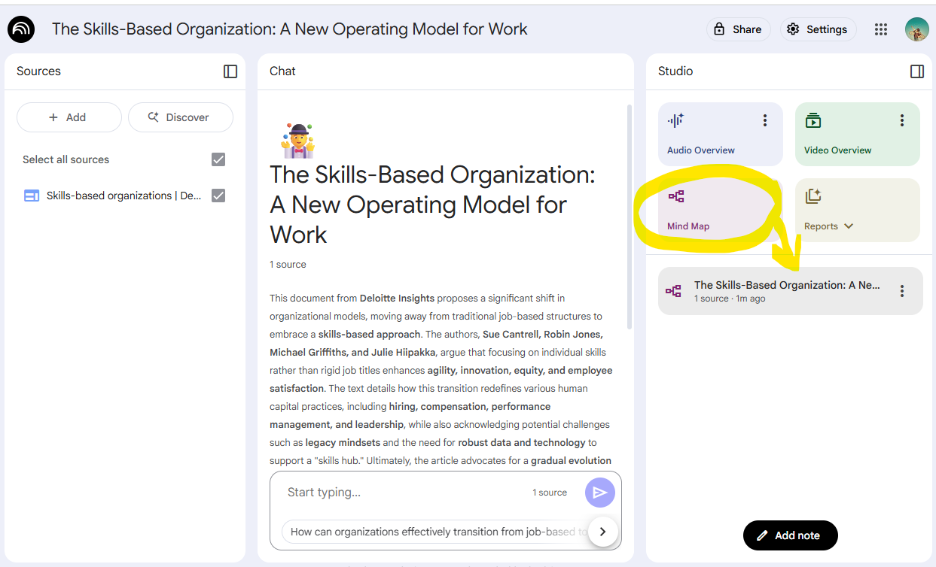Select suggested question about job-based transition

[435, 531]
